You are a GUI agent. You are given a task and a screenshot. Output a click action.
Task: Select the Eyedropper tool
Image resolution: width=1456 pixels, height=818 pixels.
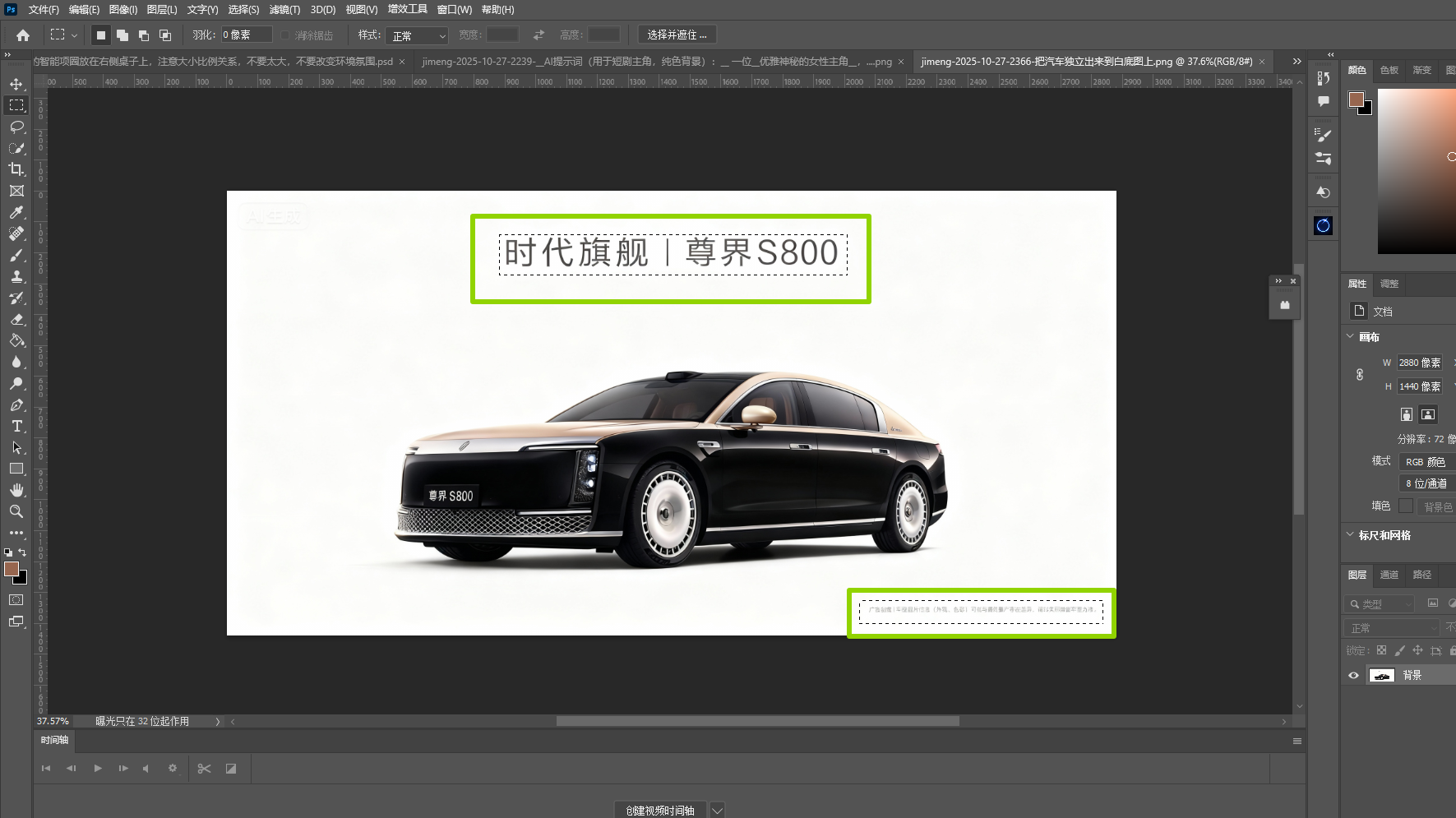(x=16, y=212)
